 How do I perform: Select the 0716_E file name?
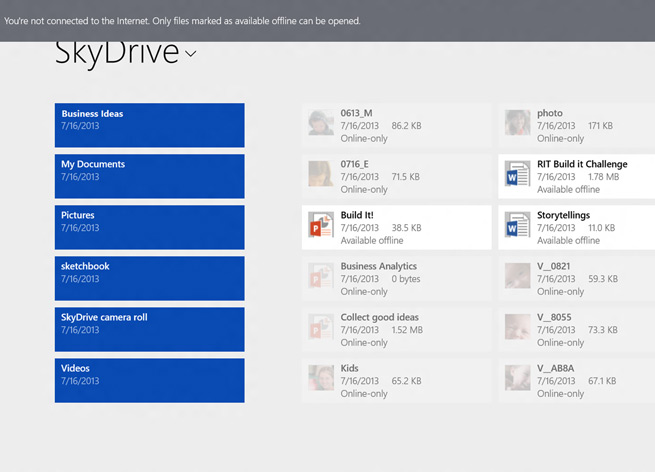tap(354, 164)
